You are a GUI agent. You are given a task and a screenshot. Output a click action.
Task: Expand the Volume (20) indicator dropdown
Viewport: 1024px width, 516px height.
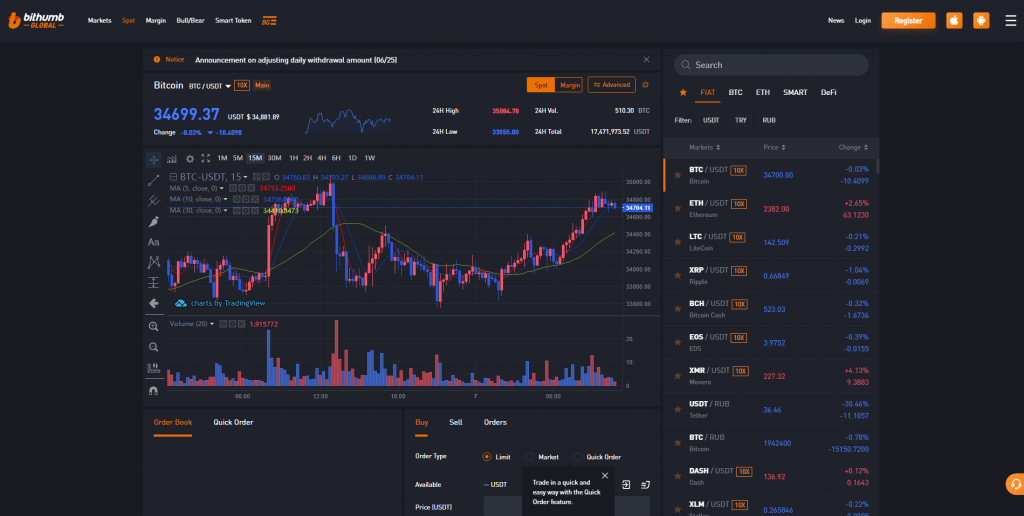point(212,324)
